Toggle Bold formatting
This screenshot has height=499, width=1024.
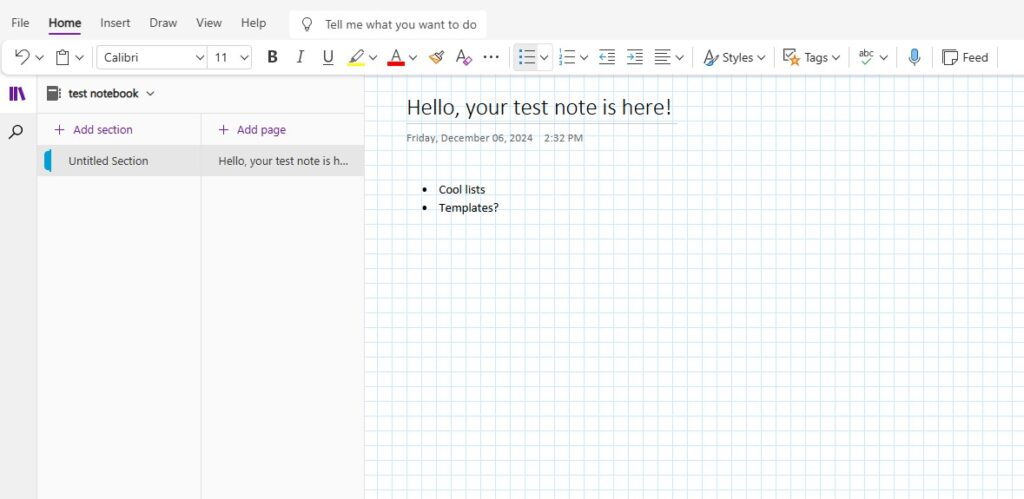273,57
